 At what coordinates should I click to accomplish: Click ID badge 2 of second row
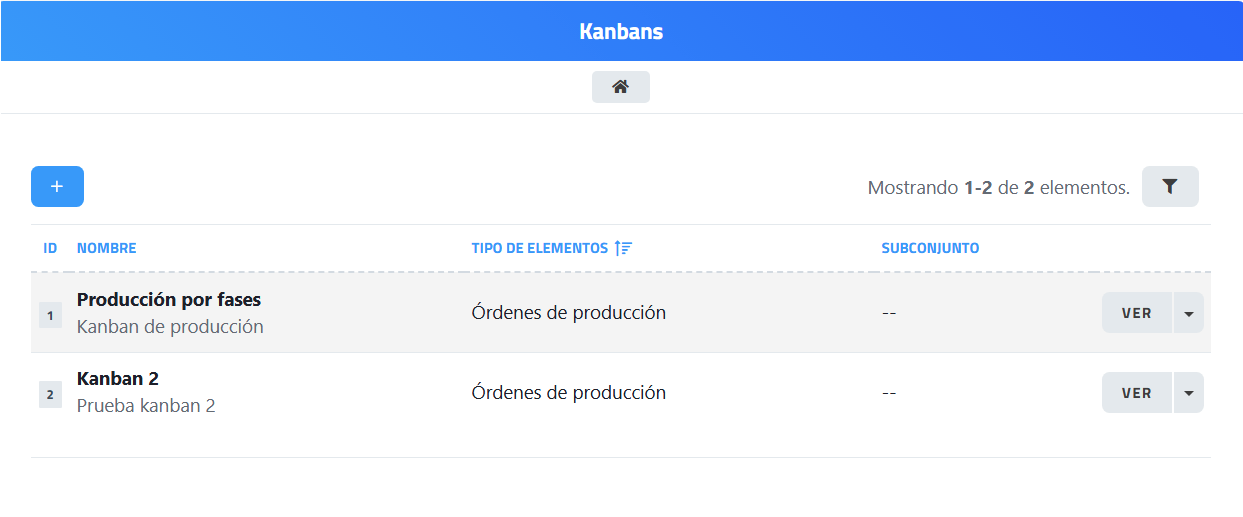coord(50,394)
